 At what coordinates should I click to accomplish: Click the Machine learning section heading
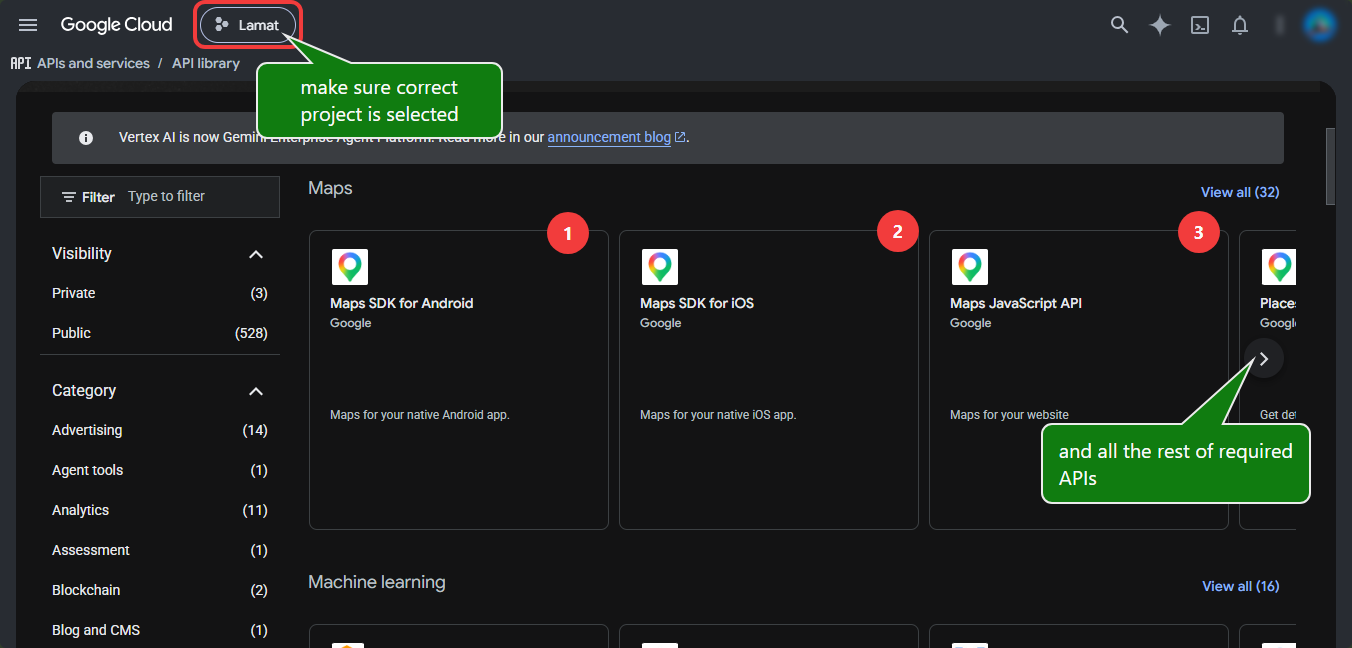377,582
